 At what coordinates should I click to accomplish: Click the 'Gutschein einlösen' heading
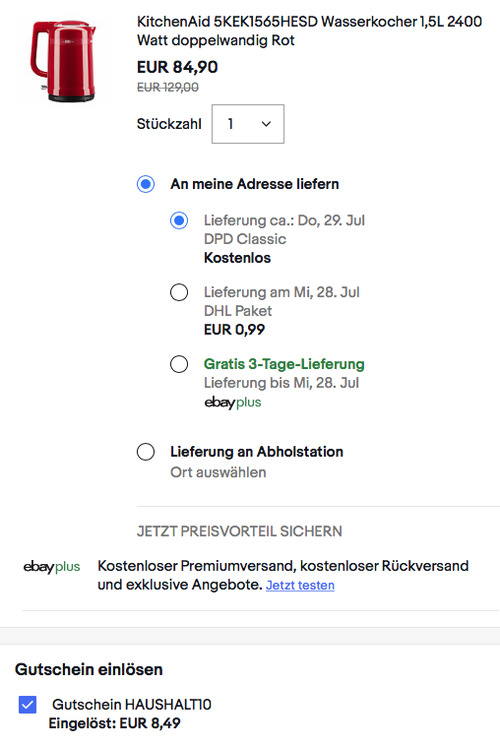coord(89,669)
